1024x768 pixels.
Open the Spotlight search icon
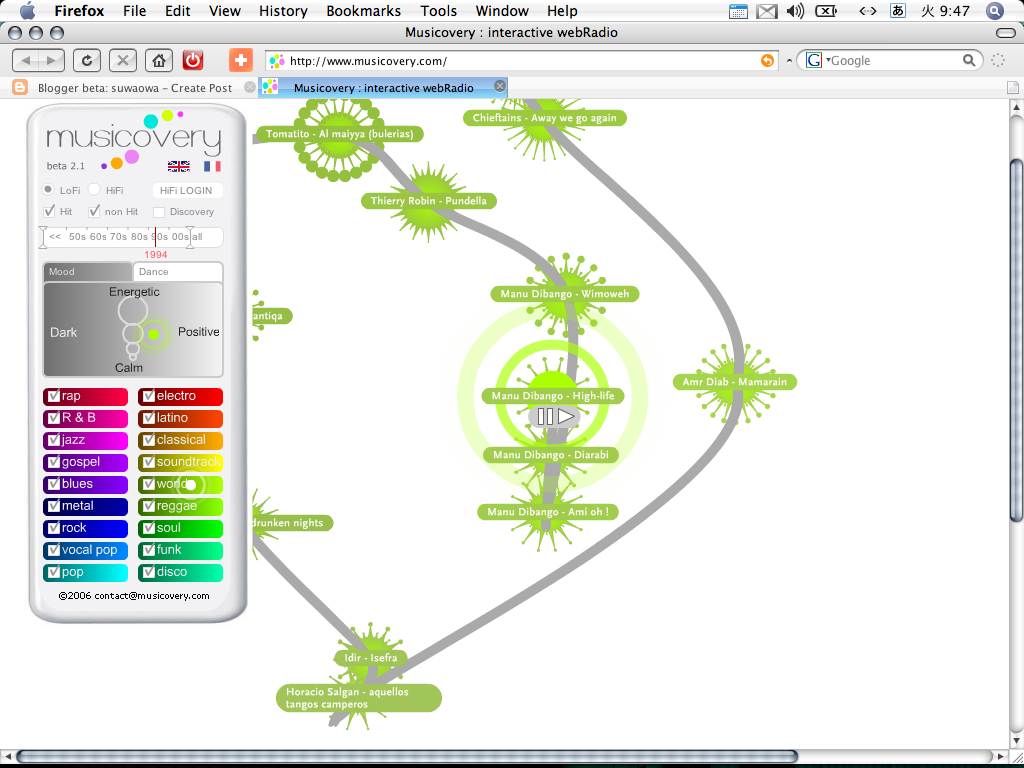(995, 11)
